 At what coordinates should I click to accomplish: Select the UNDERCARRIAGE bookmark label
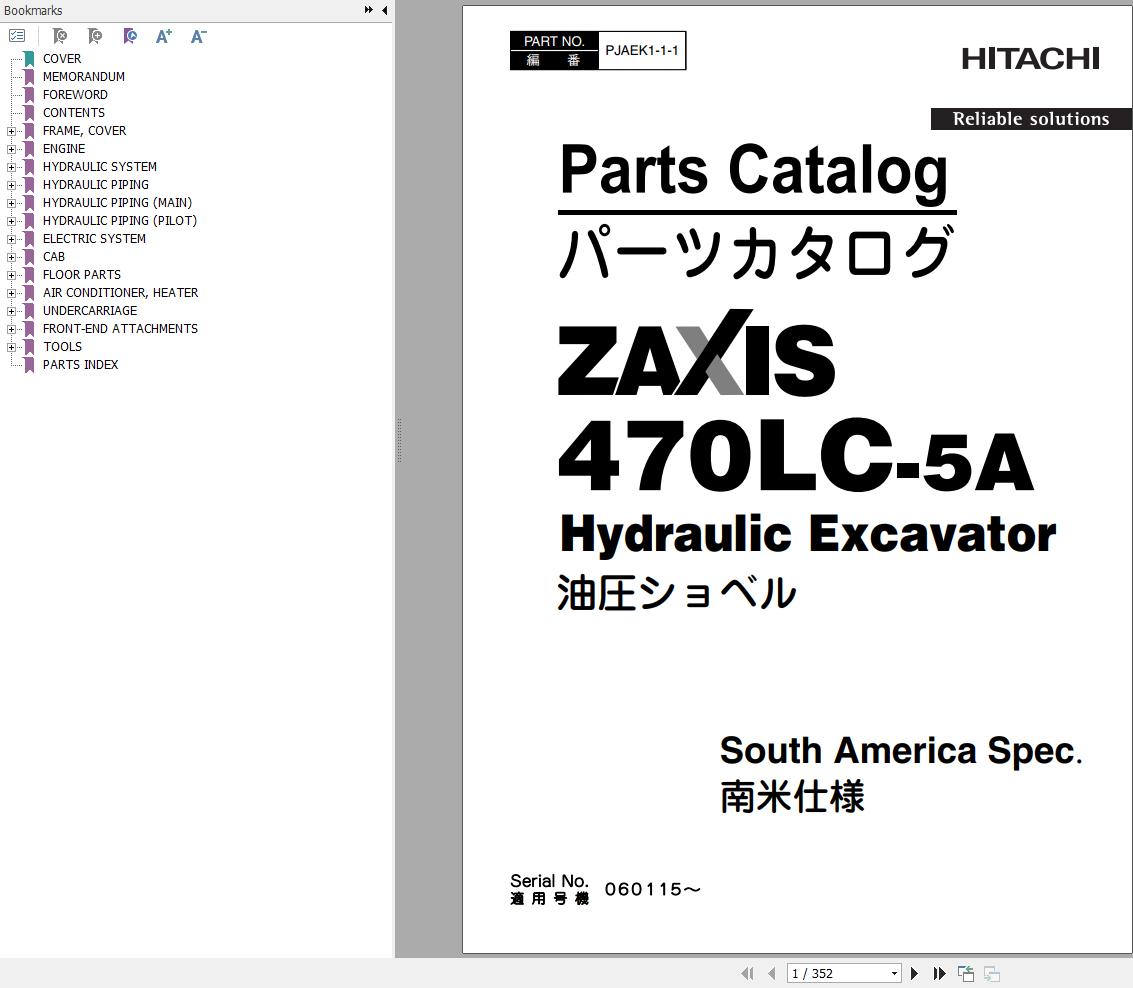click(x=90, y=312)
